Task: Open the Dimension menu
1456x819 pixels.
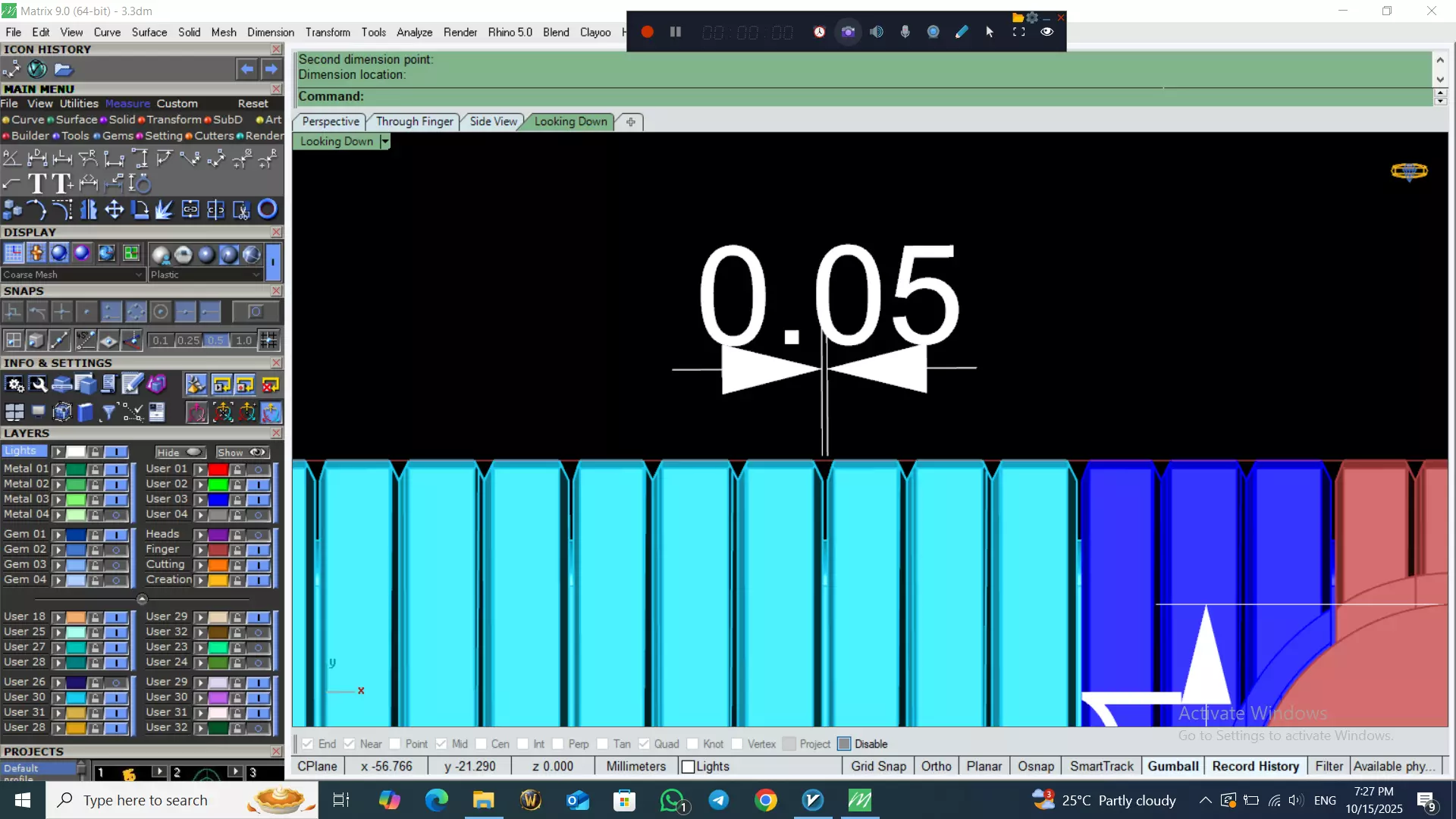Action: 270,32
